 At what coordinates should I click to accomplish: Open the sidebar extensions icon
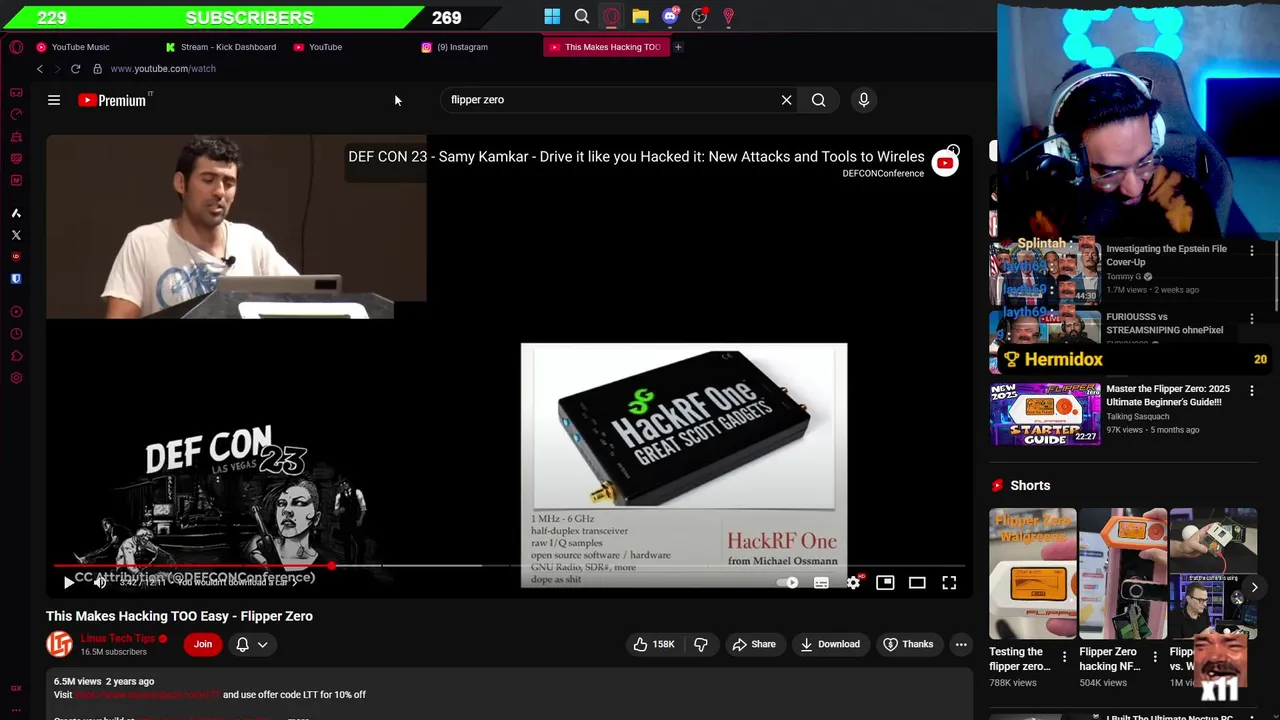pos(16,356)
